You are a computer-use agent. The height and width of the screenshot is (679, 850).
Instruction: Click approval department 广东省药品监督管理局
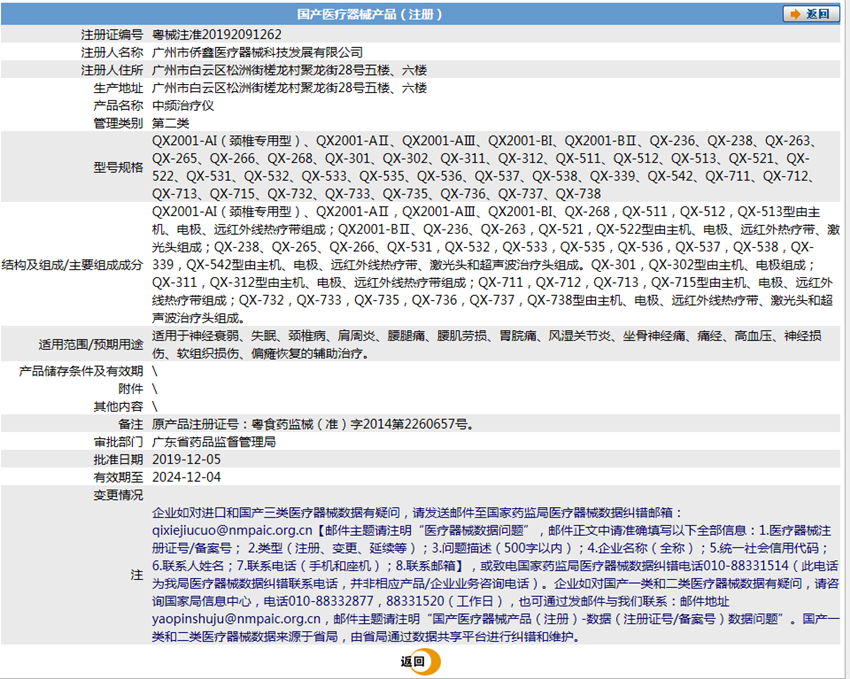pos(214,442)
